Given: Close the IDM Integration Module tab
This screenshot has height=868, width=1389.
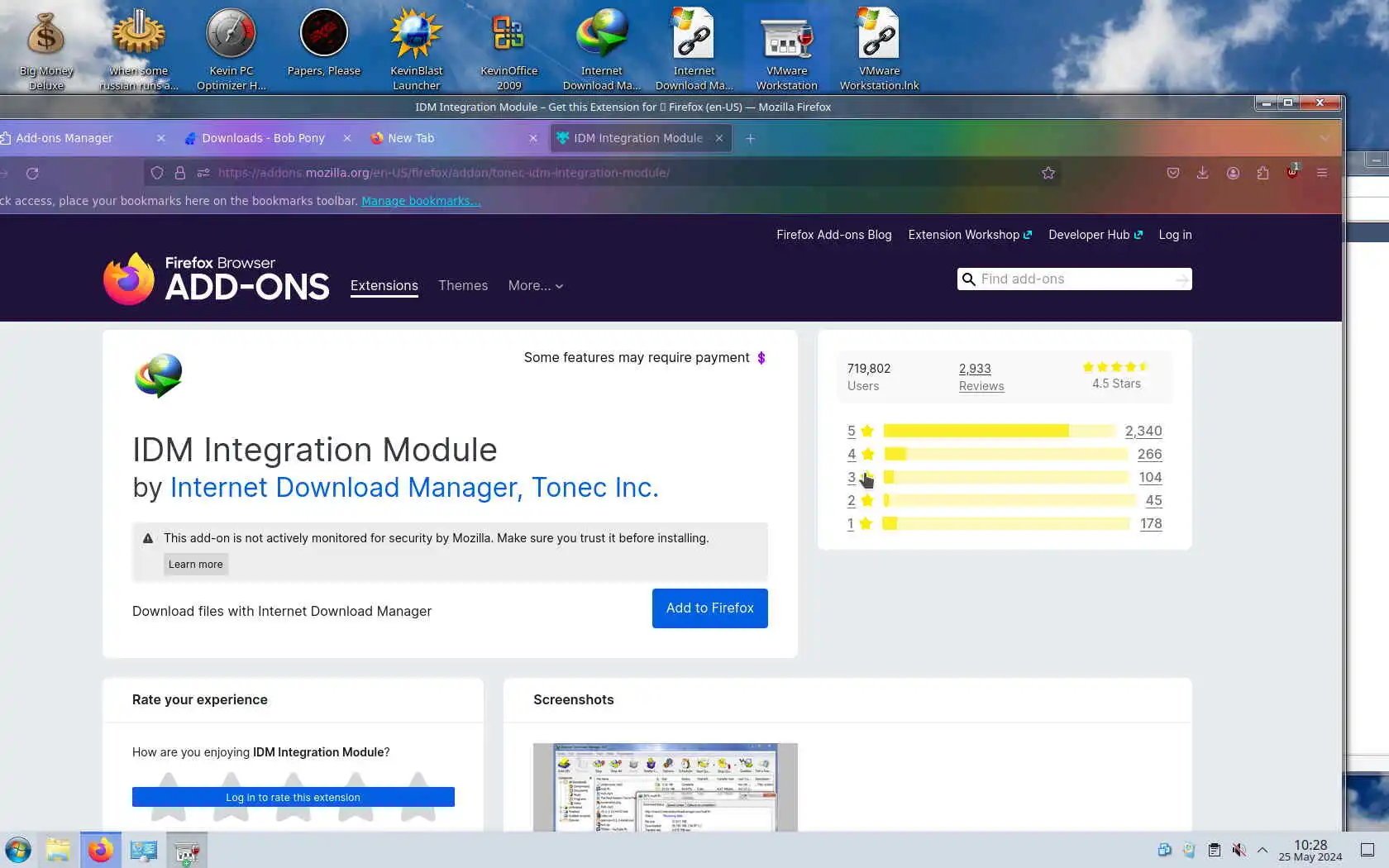Looking at the screenshot, I should [x=719, y=138].
